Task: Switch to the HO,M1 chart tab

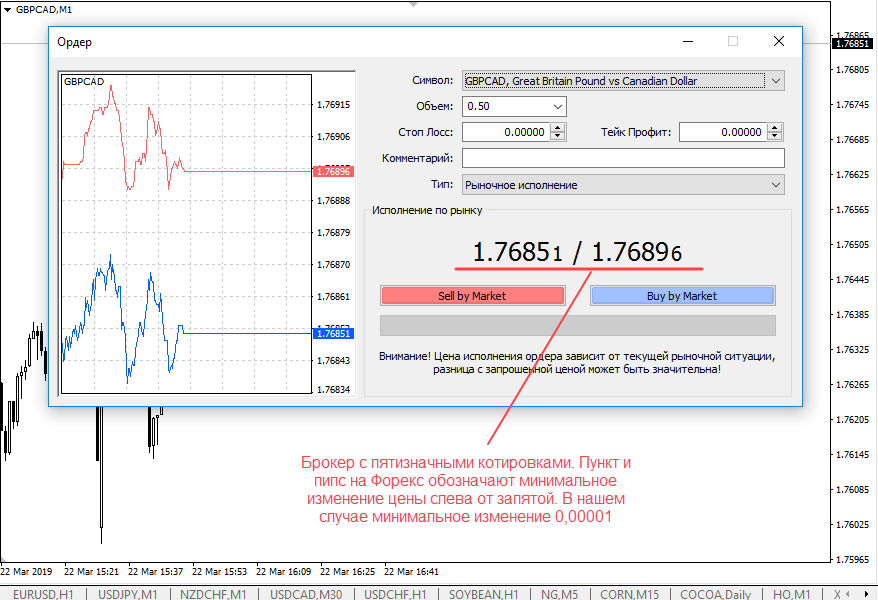Action: pos(792,594)
